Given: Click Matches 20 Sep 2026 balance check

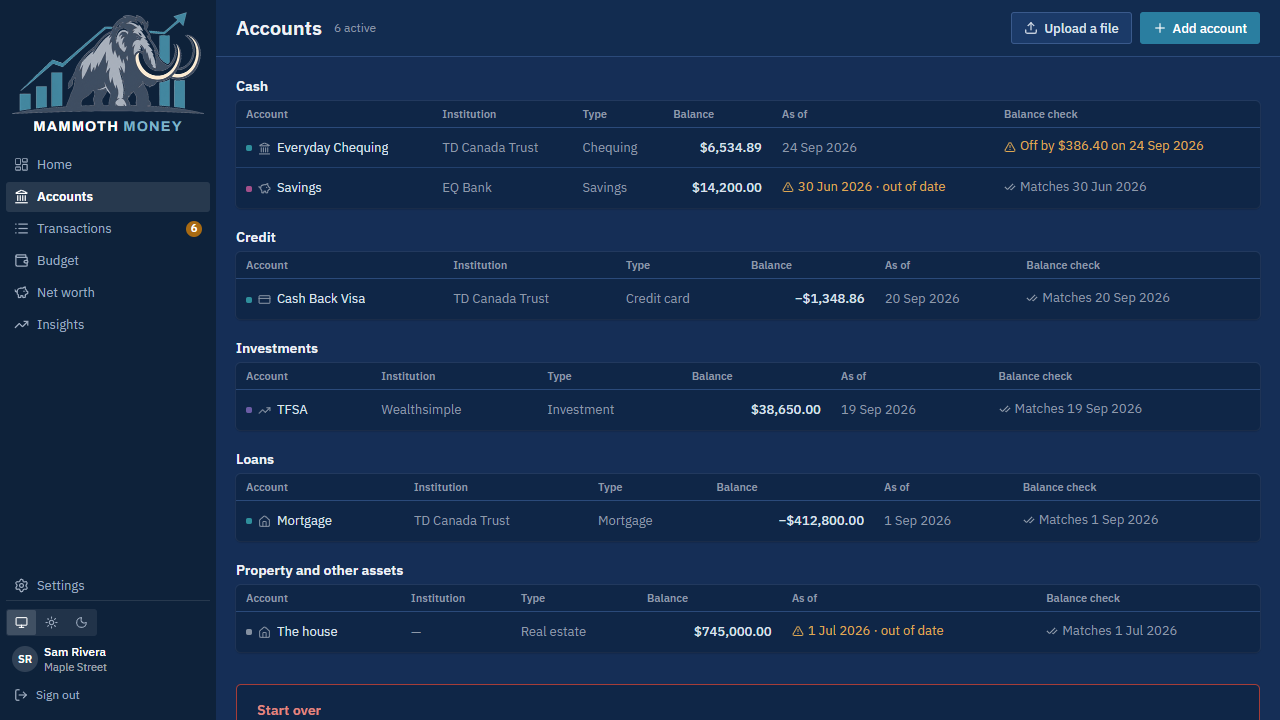Looking at the screenshot, I should pos(1098,298).
